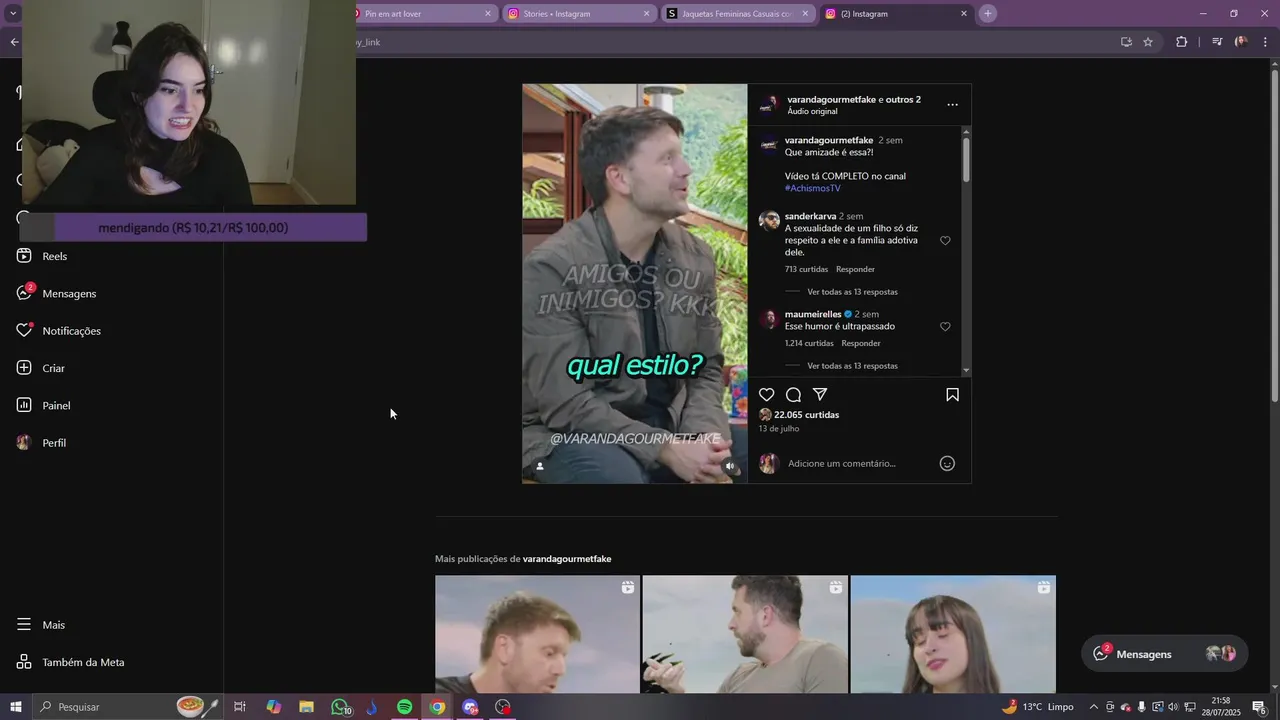Open the #AchismosTV hashtag link
This screenshot has height=720, width=1280.
click(x=812, y=188)
